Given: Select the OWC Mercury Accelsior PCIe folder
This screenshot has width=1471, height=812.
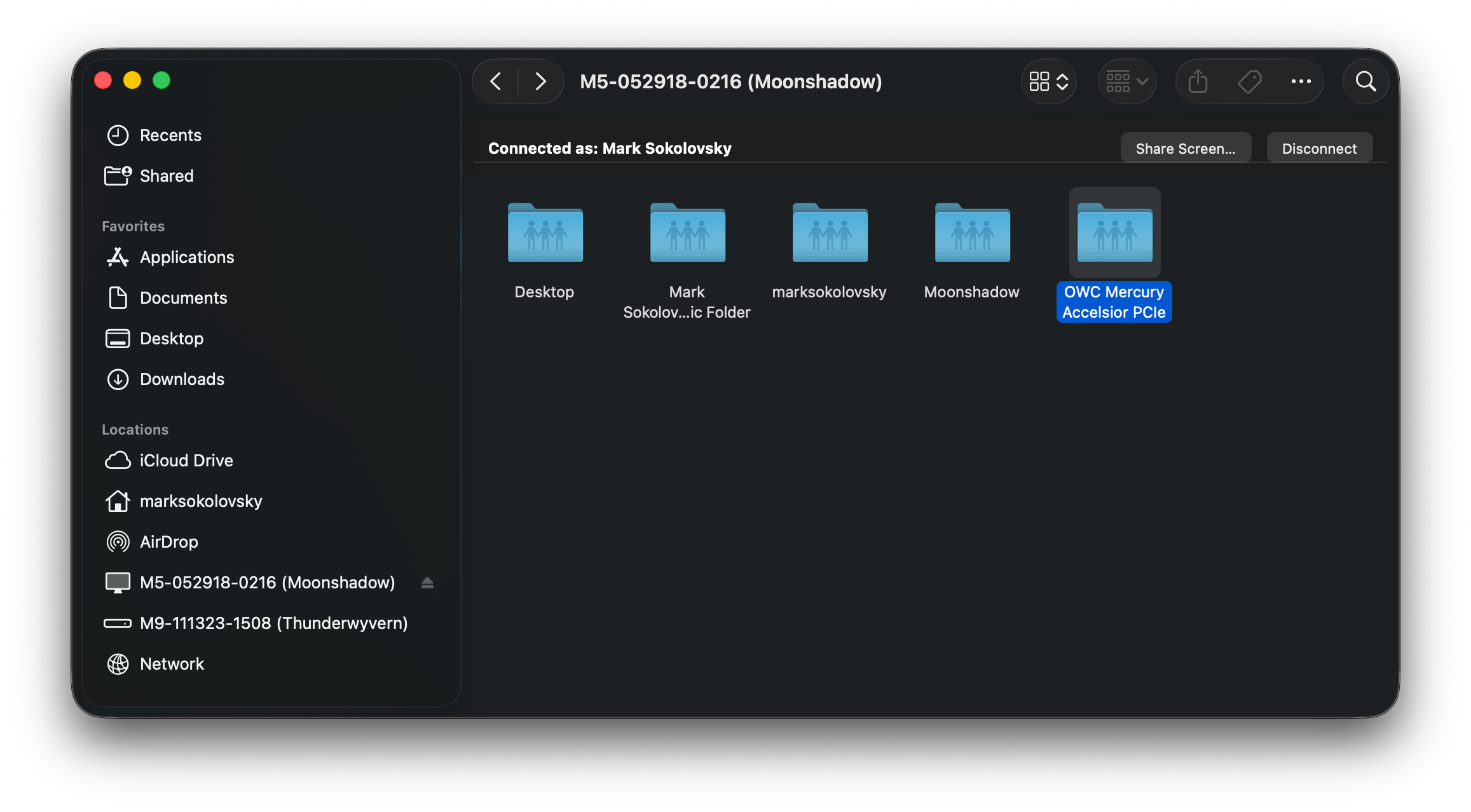Looking at the screenshot, I should click(x=1114, y=234).
